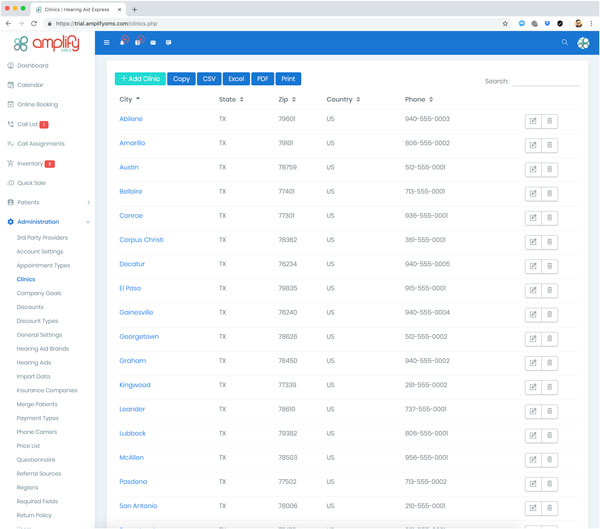Image resolution: width=600 pixels, height=529 pixels.
Task: Click the Search input field
Action: pos(545,81)
